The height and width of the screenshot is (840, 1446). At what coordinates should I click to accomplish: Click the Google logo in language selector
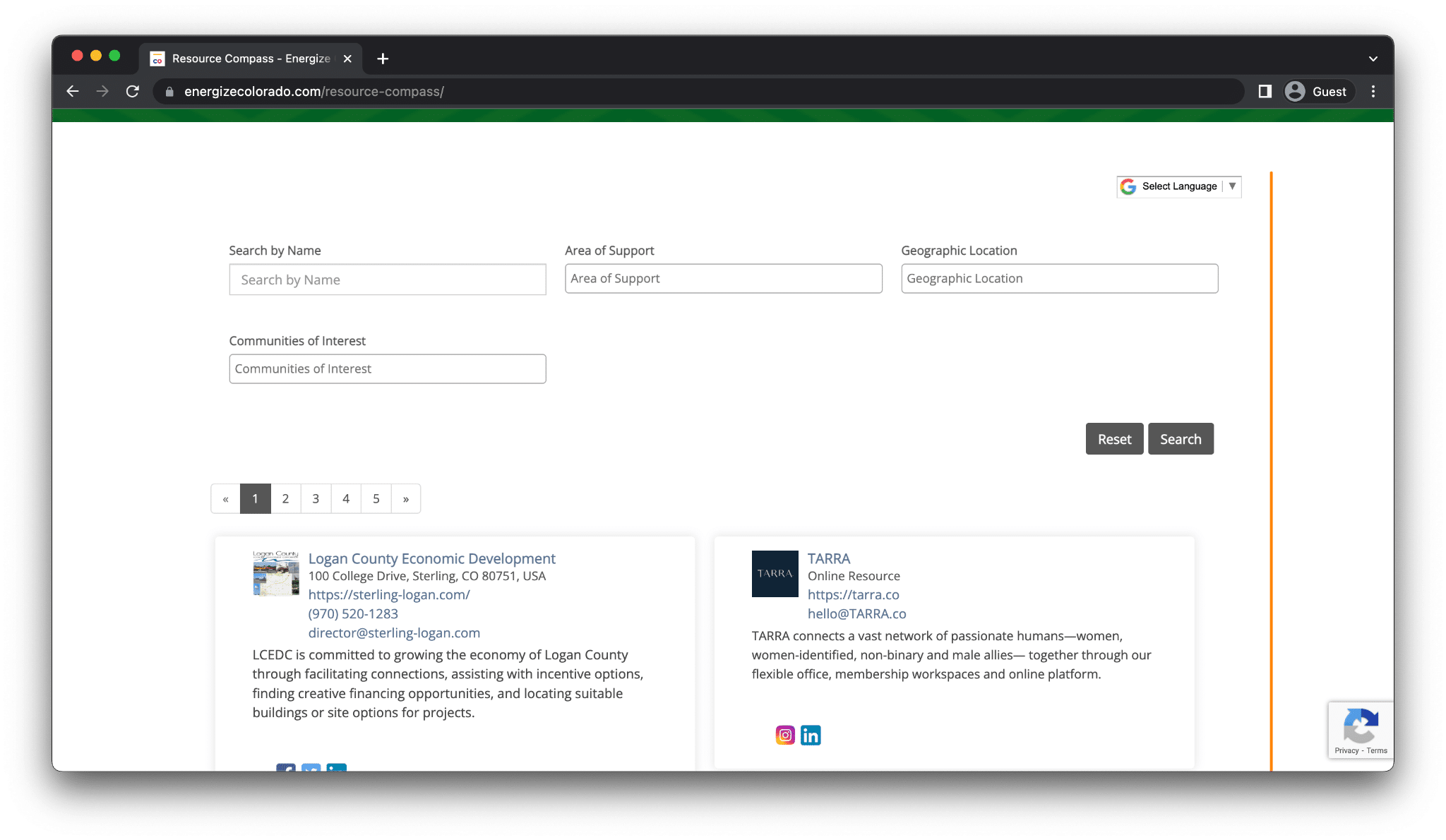1128,186
